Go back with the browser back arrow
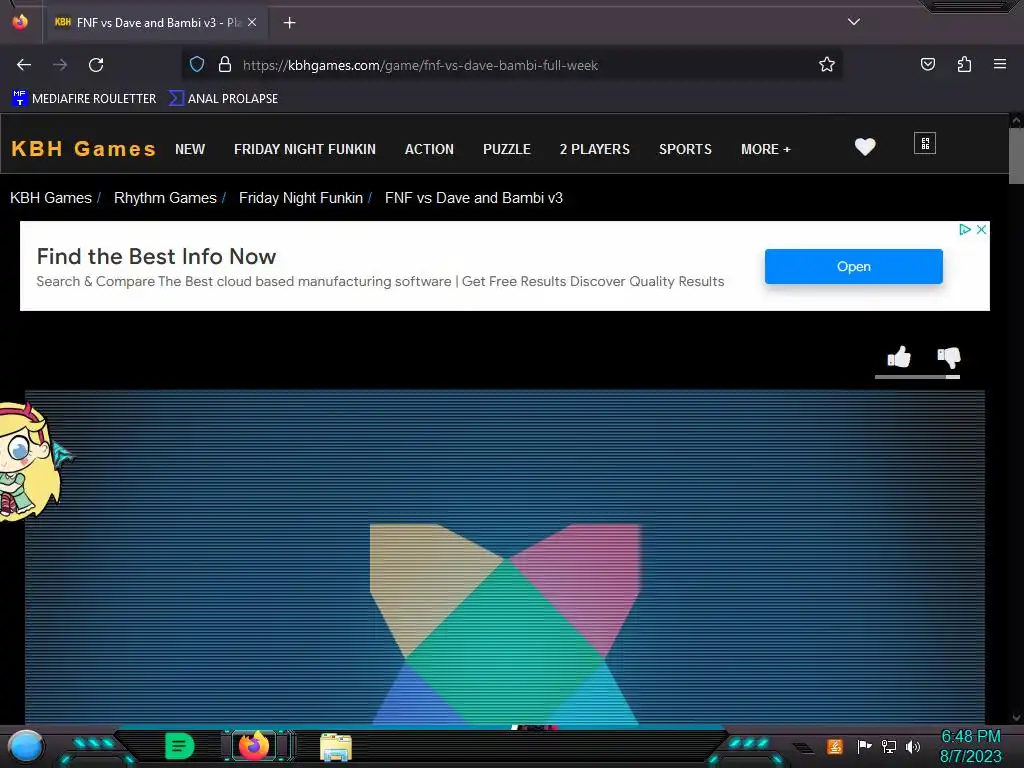Viewport: 1024px width, 768px height. point(24,65)
